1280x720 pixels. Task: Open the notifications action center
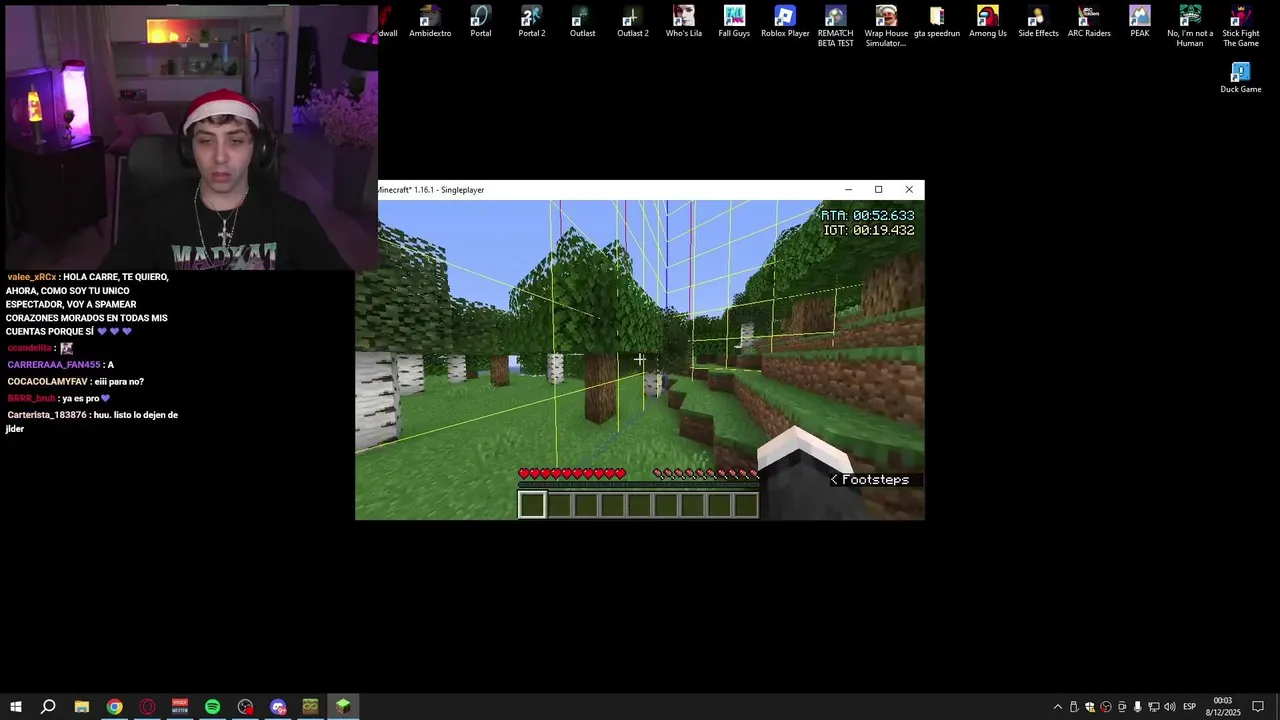click(x=1259, y=707)
